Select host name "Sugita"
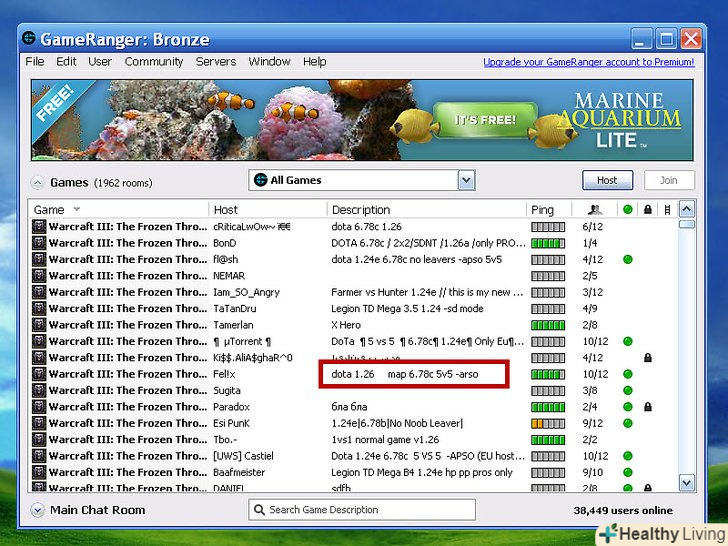Screen dimensions: 728x546 tap(227, 390)
